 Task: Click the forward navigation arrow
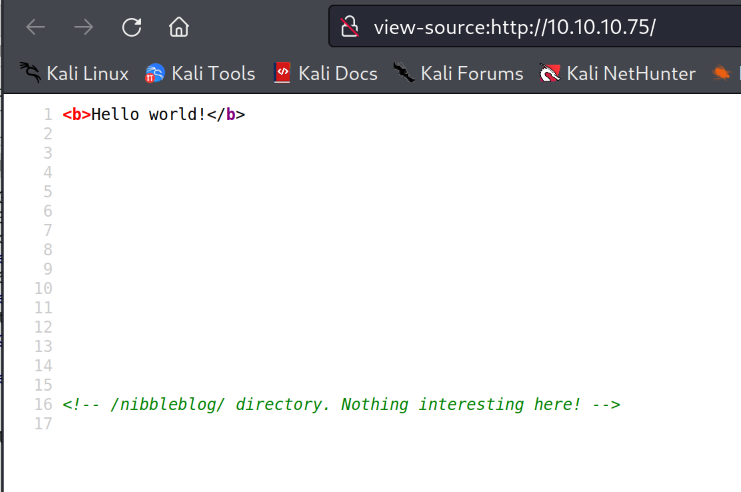coord(84,27)
